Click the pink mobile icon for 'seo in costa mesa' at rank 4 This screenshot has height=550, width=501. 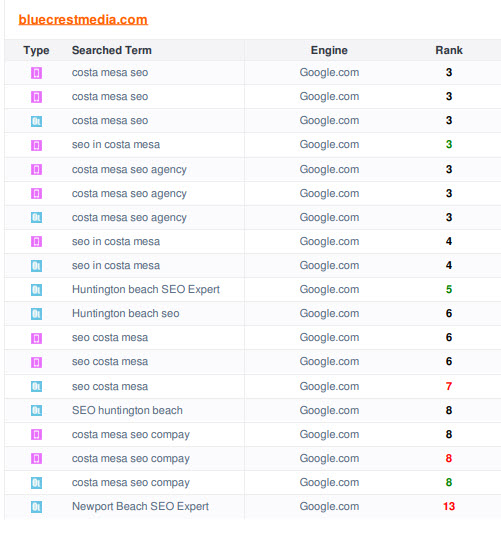36,241
